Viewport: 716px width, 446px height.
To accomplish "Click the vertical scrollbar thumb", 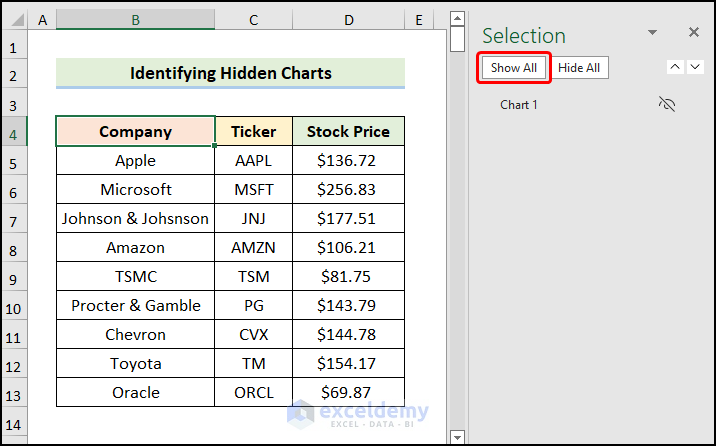I will tap(457, 39).
